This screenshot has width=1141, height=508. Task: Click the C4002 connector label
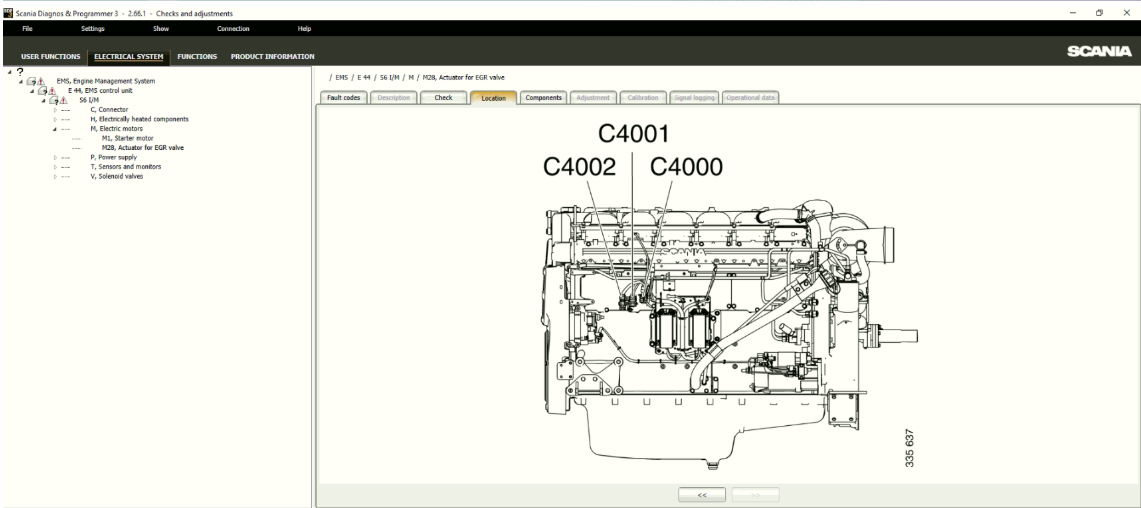tap(580, 167)
